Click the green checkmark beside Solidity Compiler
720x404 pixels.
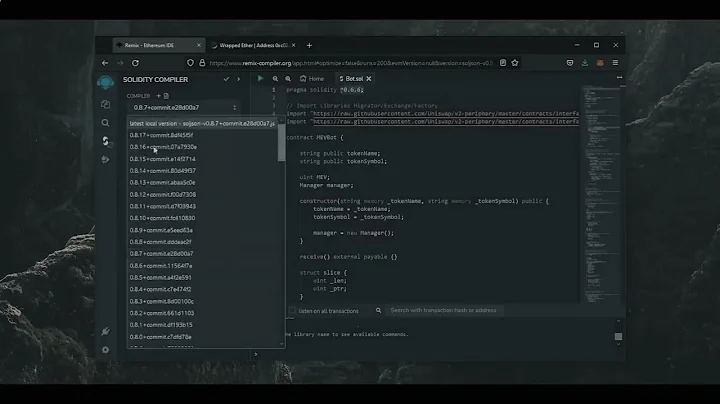[226, 79]
